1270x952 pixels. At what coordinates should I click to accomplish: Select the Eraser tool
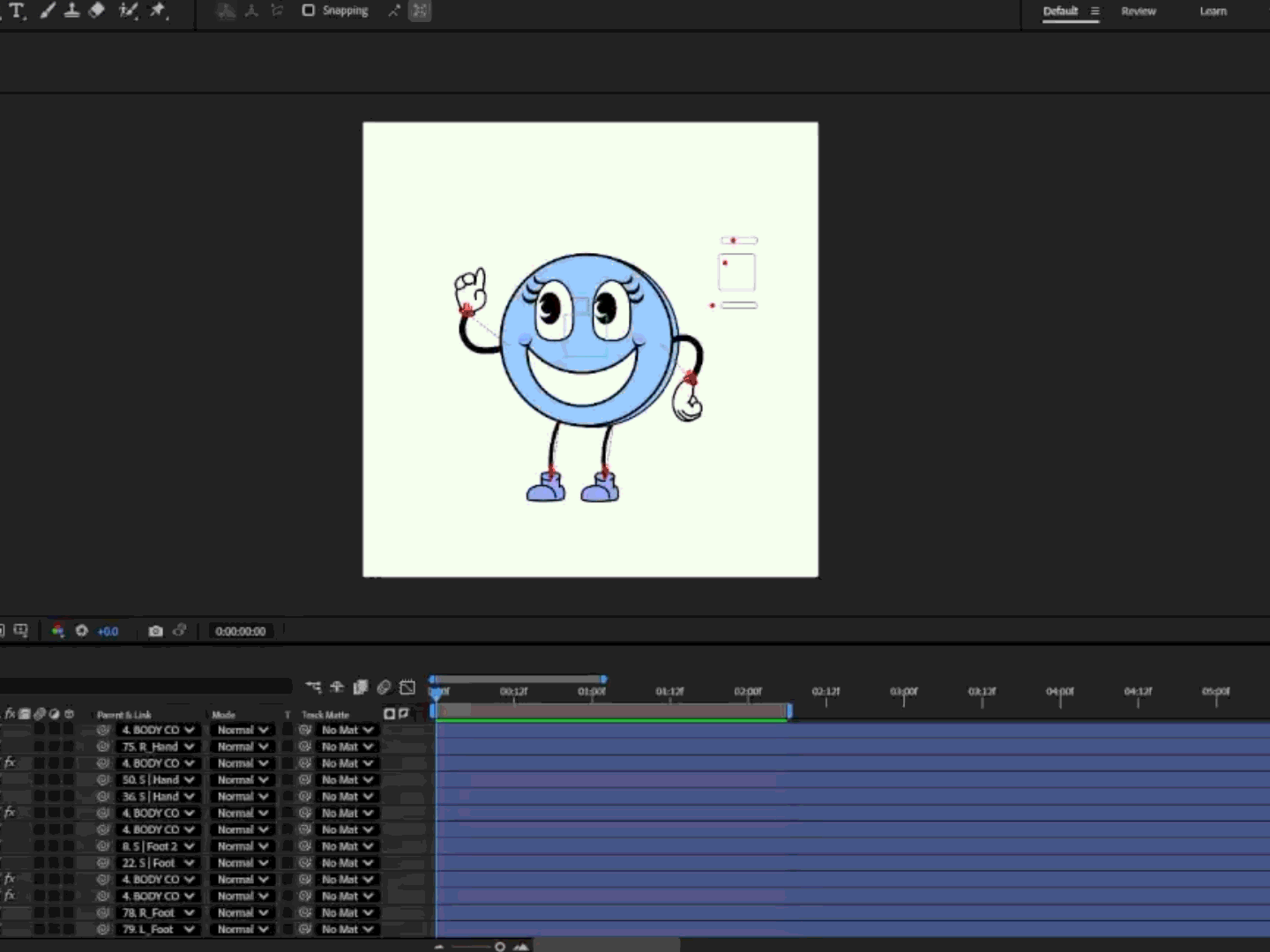click(x=97, y=11)
